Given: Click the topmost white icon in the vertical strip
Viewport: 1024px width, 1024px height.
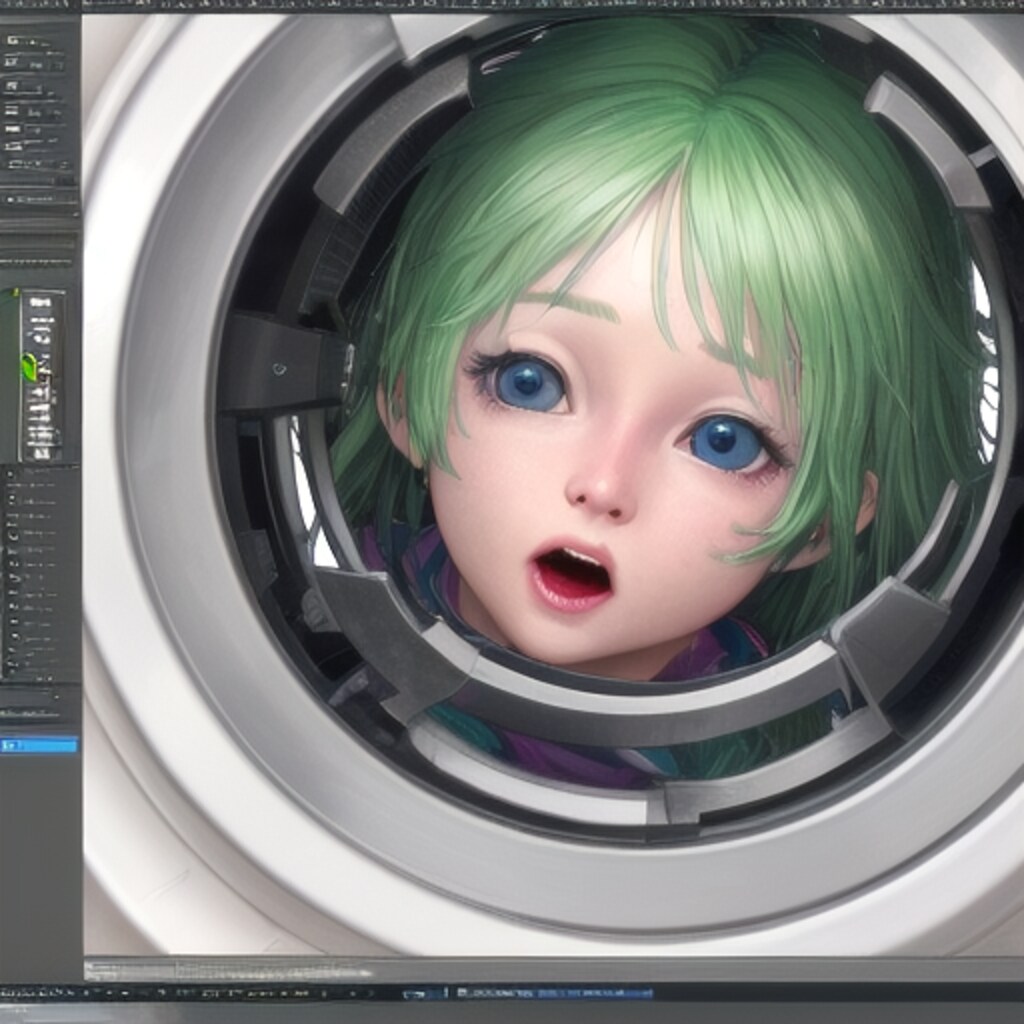Looking at the screenshot, I should point(40,303).
